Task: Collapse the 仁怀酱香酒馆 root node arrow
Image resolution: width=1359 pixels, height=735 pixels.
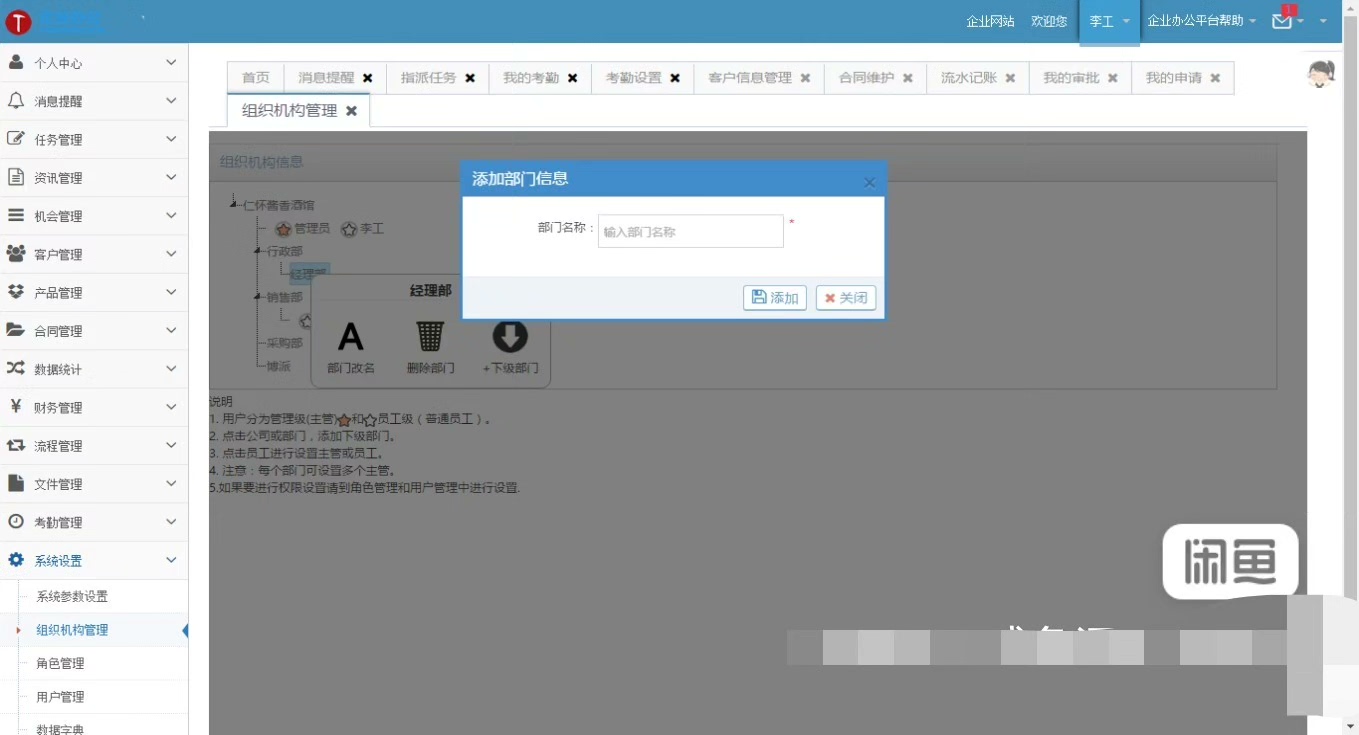Action: 234,205
